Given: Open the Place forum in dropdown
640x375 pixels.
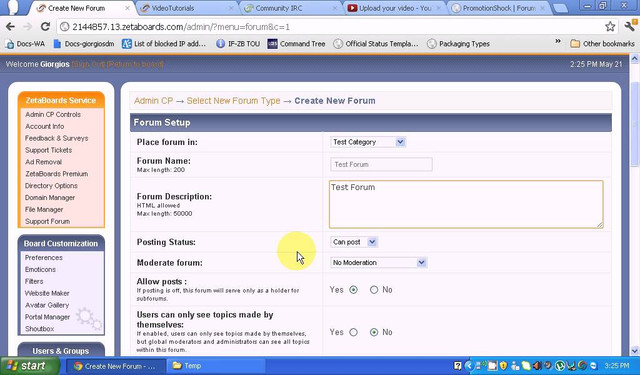Looking at the screenshot, I should (x=368, y=142).
